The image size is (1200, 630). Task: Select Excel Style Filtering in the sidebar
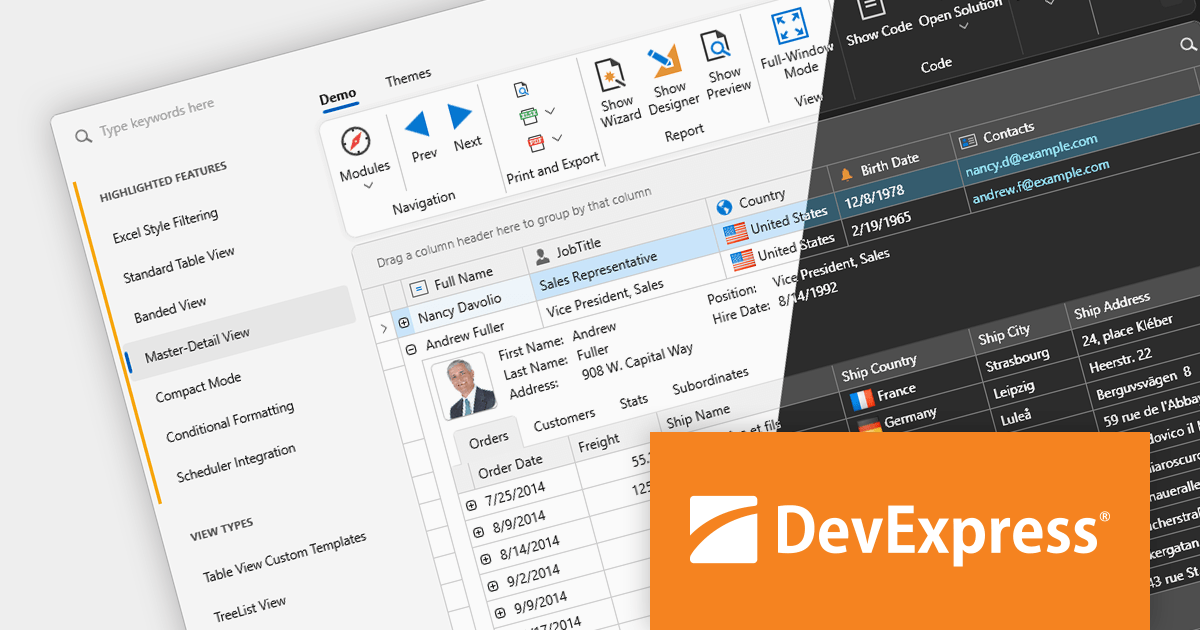click(x=165, y=226)
